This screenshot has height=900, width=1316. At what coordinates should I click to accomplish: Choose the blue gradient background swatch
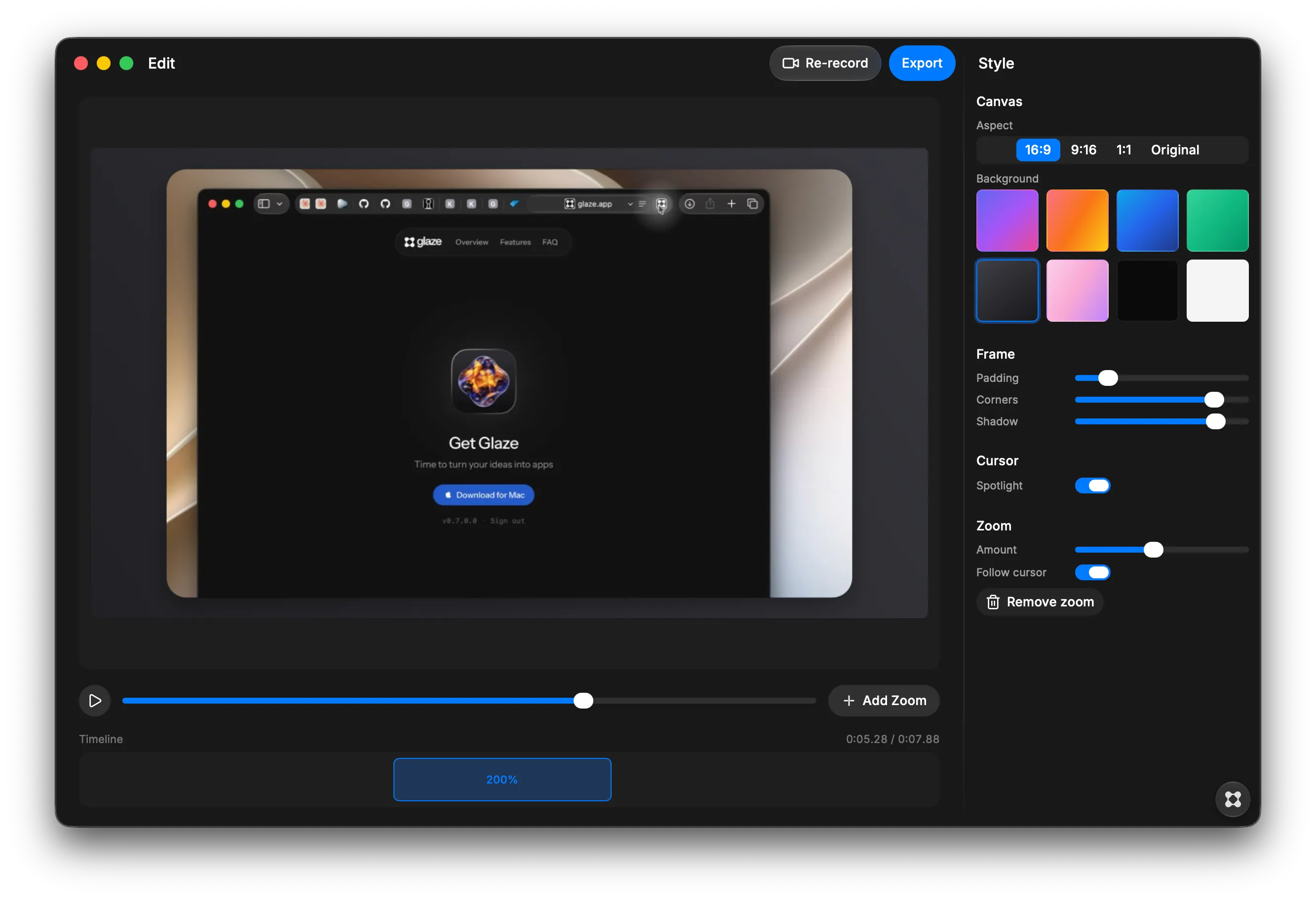[1147, 220]
